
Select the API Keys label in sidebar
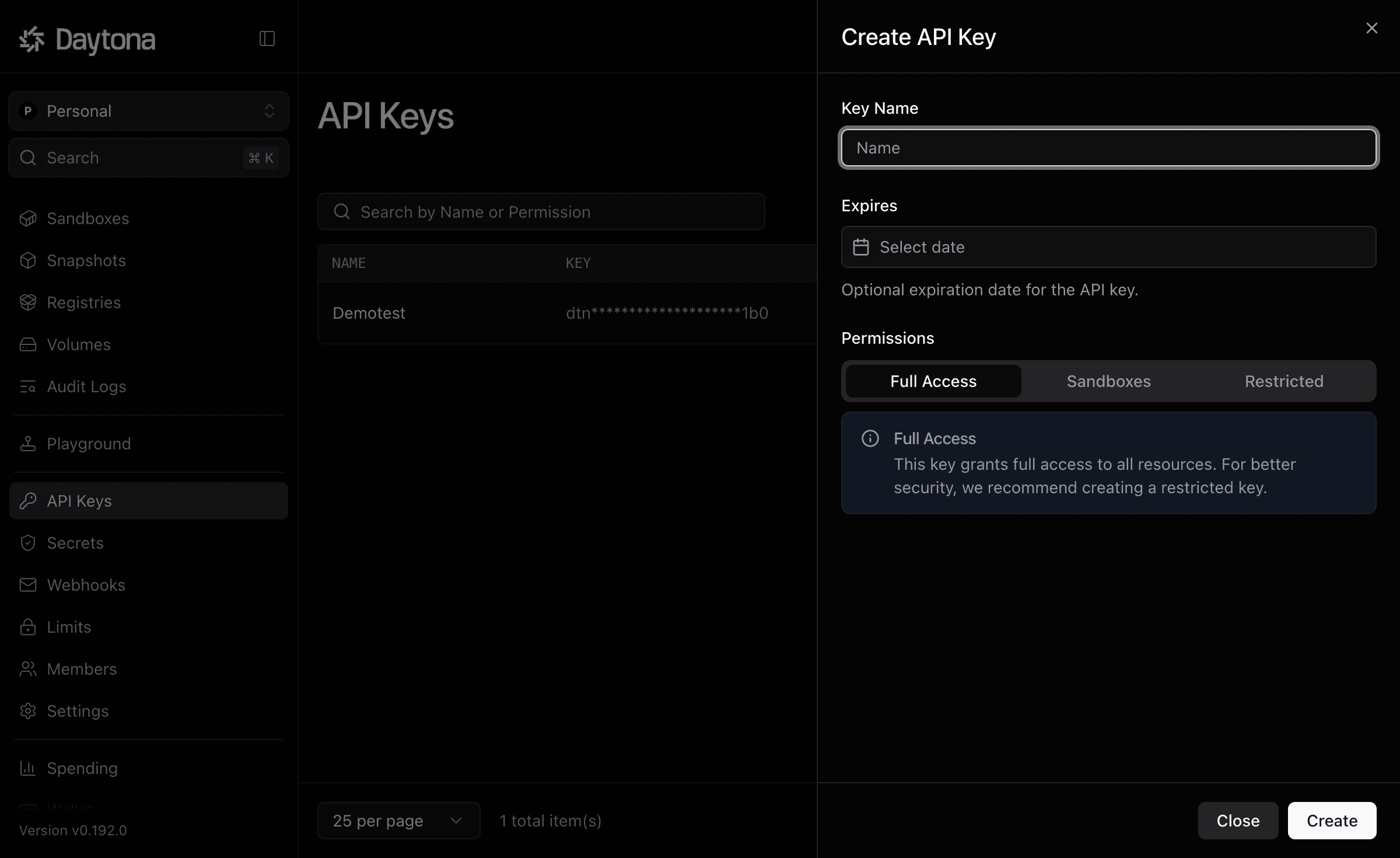tap(79, 501)
